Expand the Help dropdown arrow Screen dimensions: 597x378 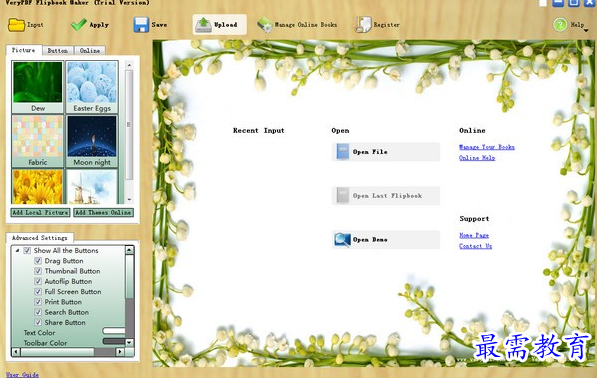point(586,30)
